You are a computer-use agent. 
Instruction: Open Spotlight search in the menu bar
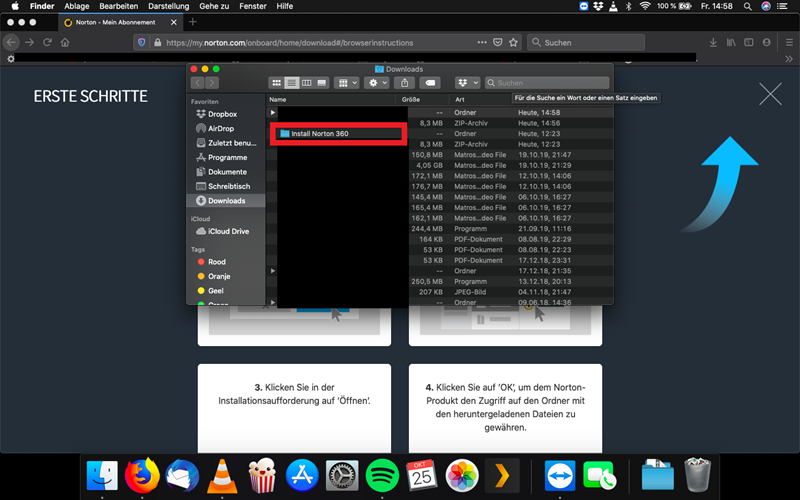pyautogui.click(x=747, y=6)
